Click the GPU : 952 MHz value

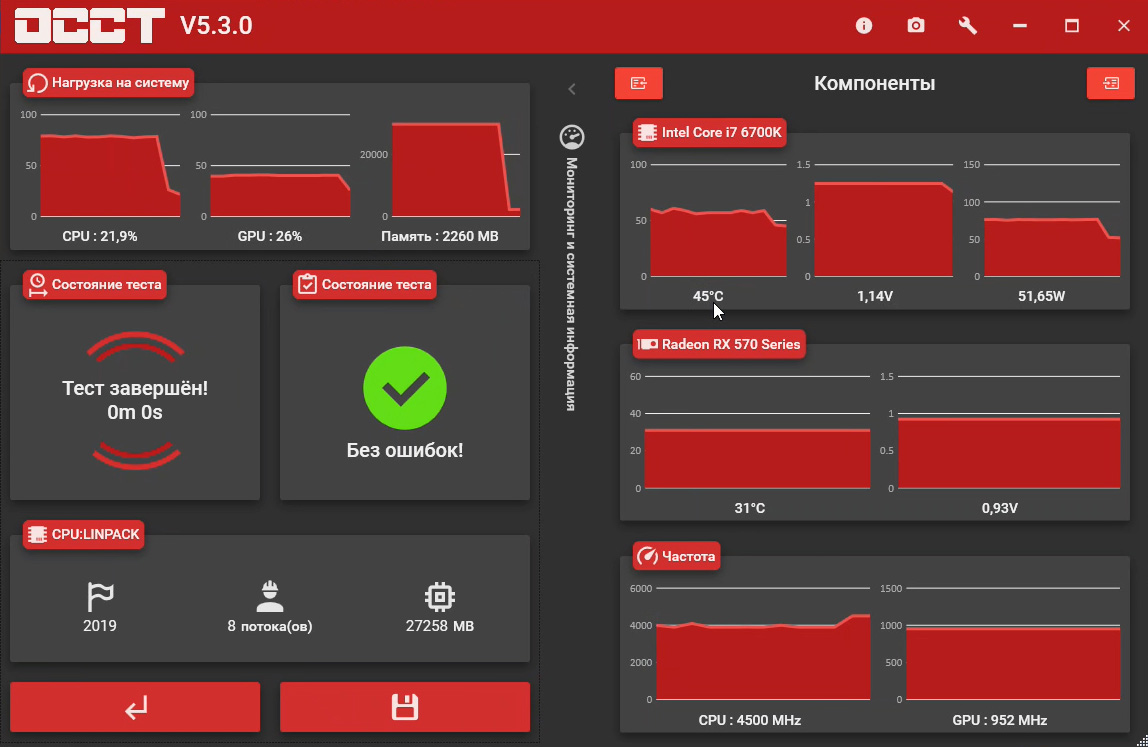[x=999, y=720]
